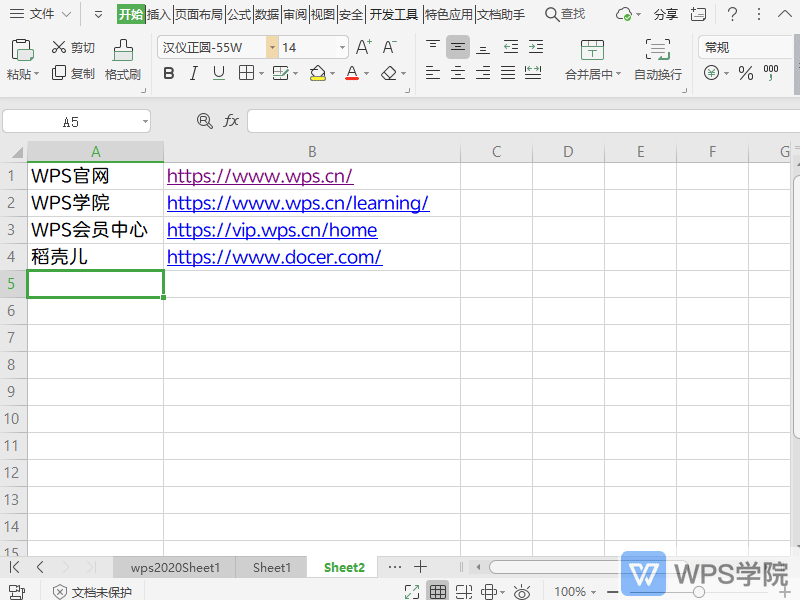Toggle bold formatting
800x600 pixels.
[x=168, y=73]
